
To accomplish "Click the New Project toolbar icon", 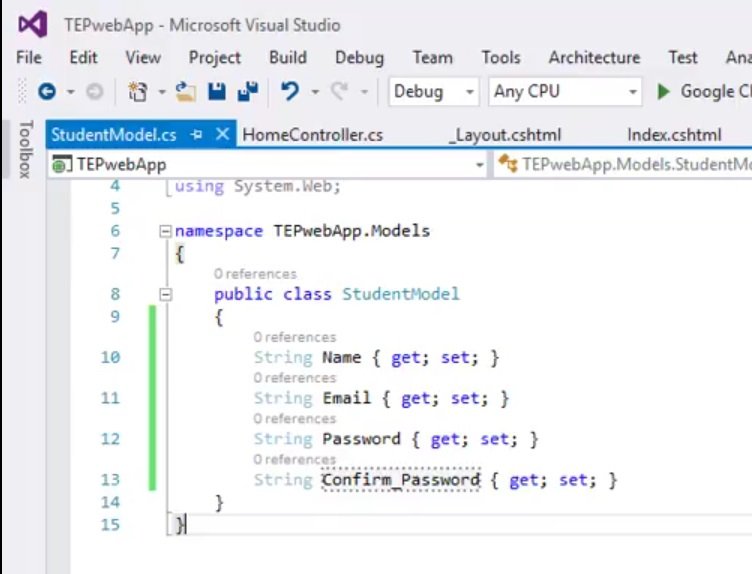I will (x=138, y=91).
